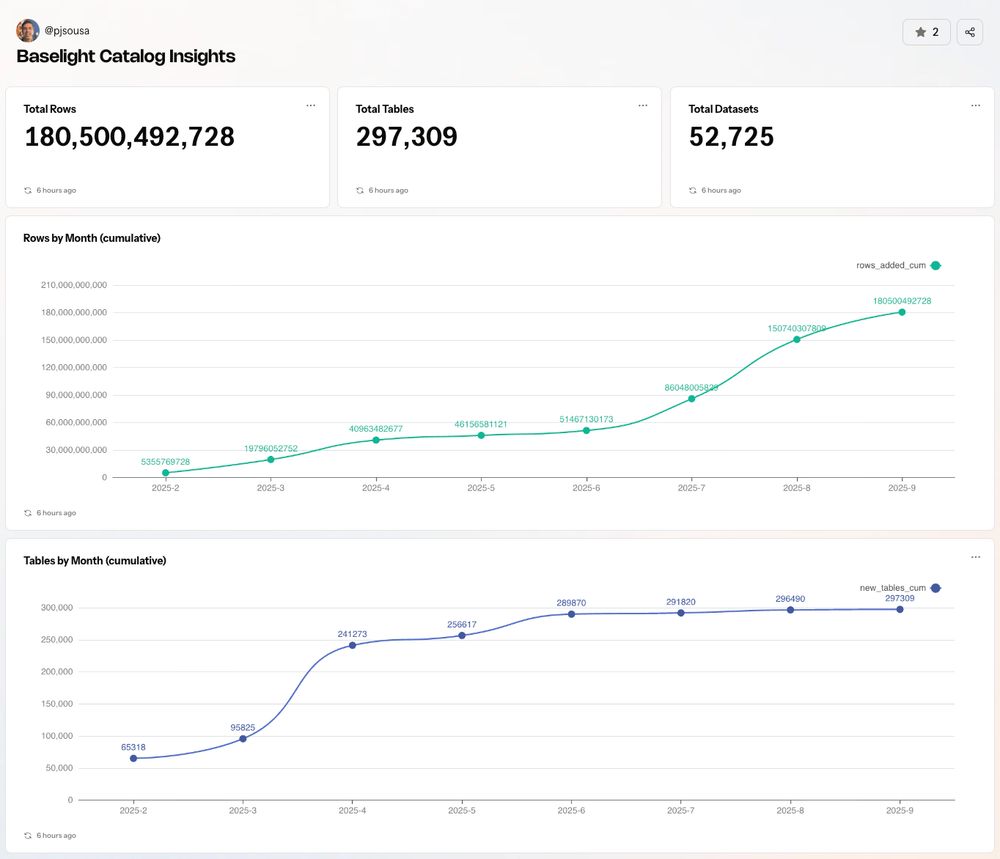Click the 210,000,000,000 y-axis label
The height and width of the screenshot is (859, 1000).
tap(74, 285)
